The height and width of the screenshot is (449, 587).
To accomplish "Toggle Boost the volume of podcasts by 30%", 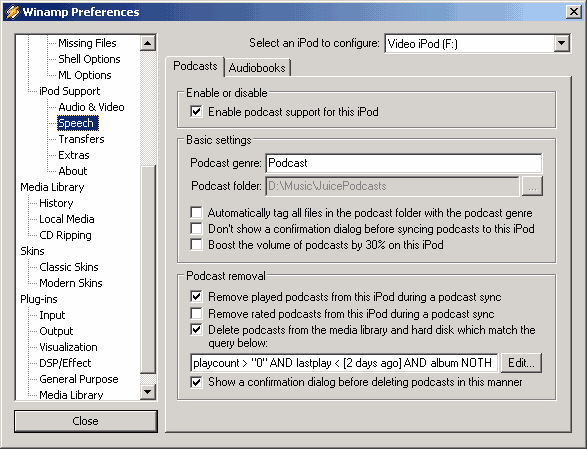I will pos(197,245).
